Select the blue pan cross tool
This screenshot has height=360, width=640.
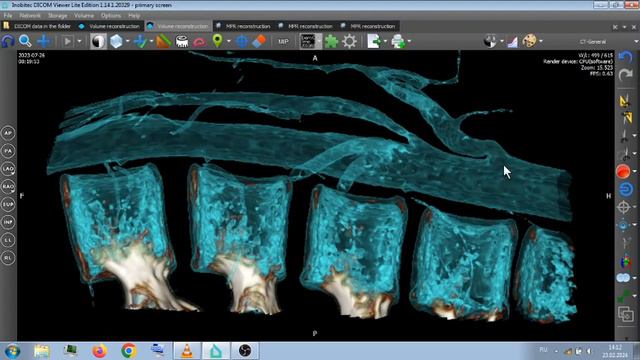point(44,41)
